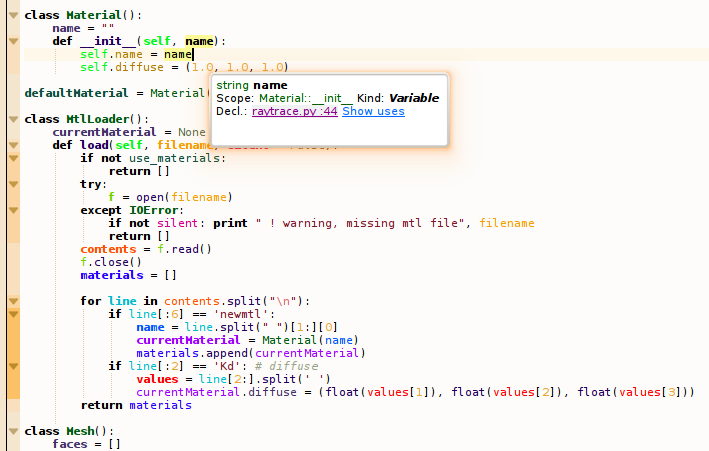709x451 pixels.
Task: Click materials in 'materials = []'
Action: point(112,275)
